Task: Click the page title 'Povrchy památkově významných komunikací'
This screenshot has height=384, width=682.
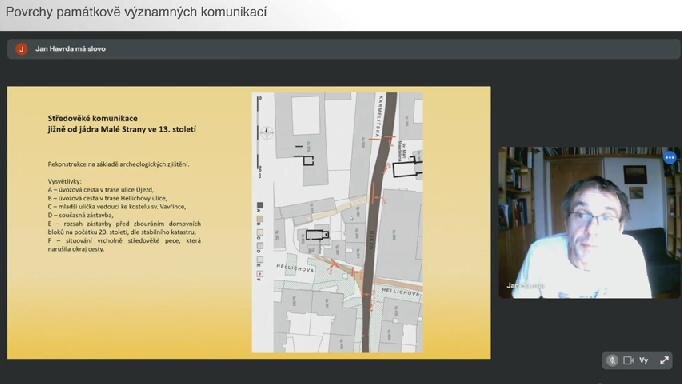Action: (136, 12)
